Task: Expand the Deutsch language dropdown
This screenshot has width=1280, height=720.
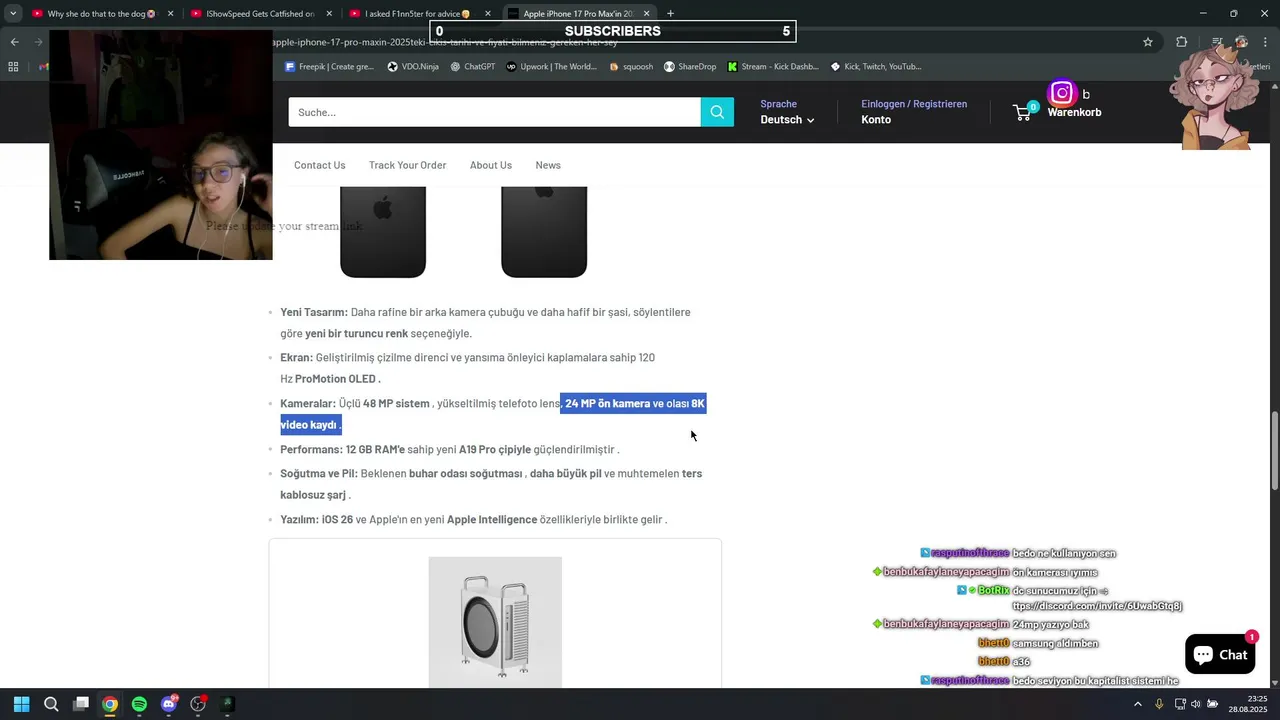Action: (787, 120)
